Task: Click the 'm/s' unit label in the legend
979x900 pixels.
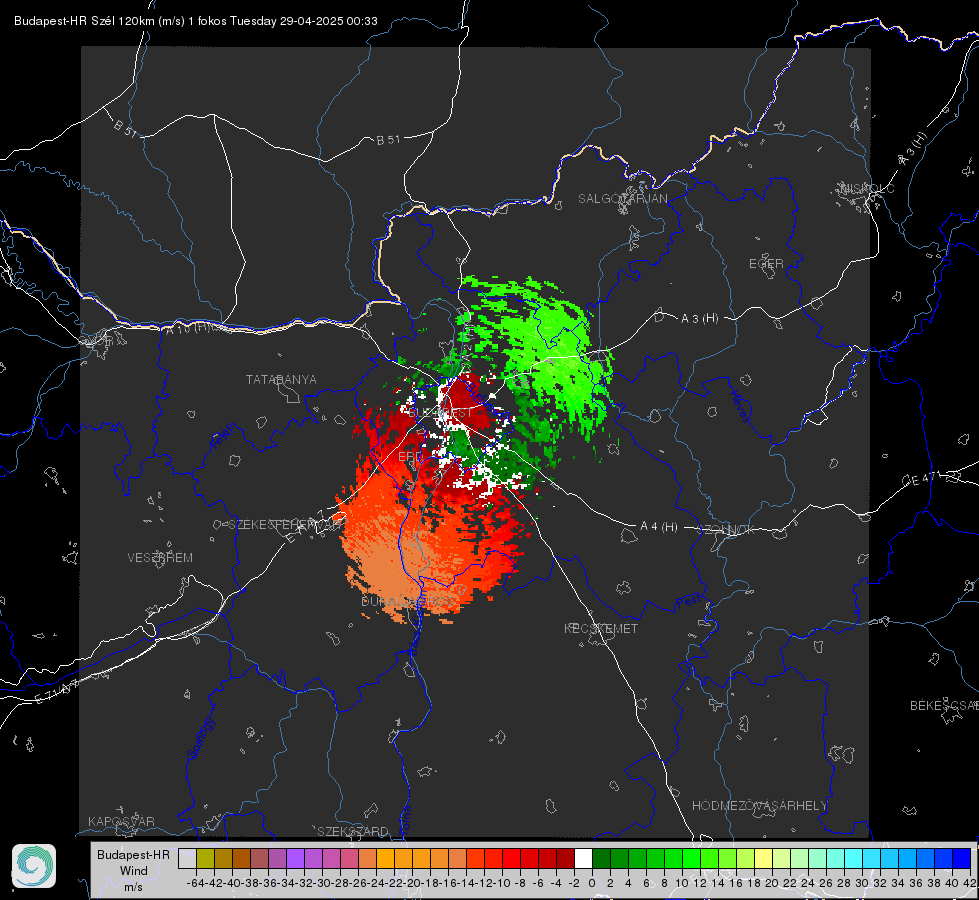Action: (133, 887)
